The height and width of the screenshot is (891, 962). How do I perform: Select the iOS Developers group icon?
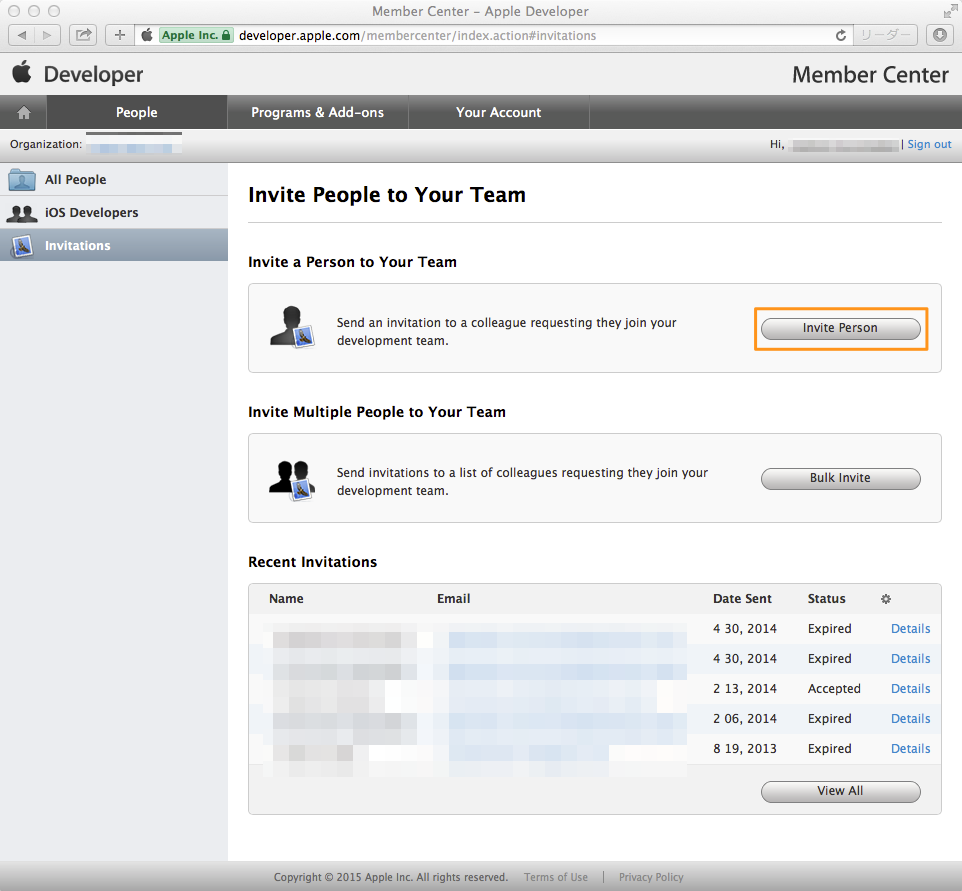22,212
